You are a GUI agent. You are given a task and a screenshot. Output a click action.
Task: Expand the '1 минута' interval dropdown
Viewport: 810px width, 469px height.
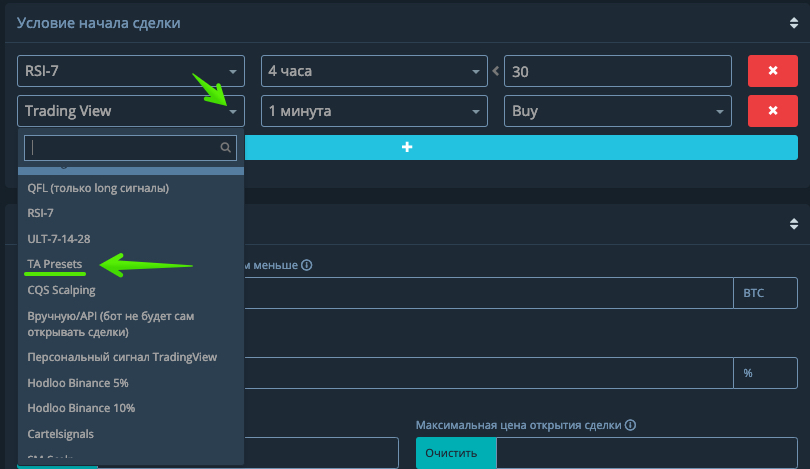pyautogui.click(x=373, y=111)
